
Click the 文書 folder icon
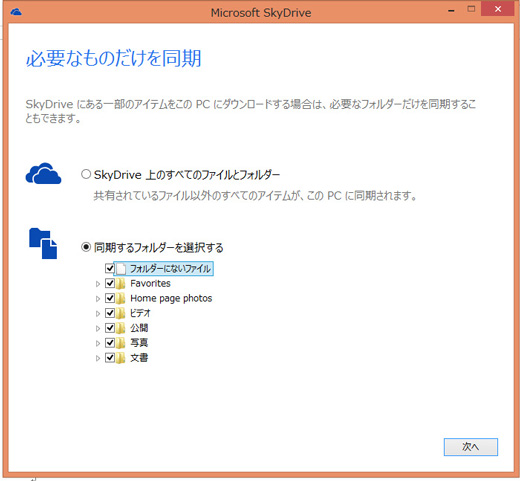[121, 358]
